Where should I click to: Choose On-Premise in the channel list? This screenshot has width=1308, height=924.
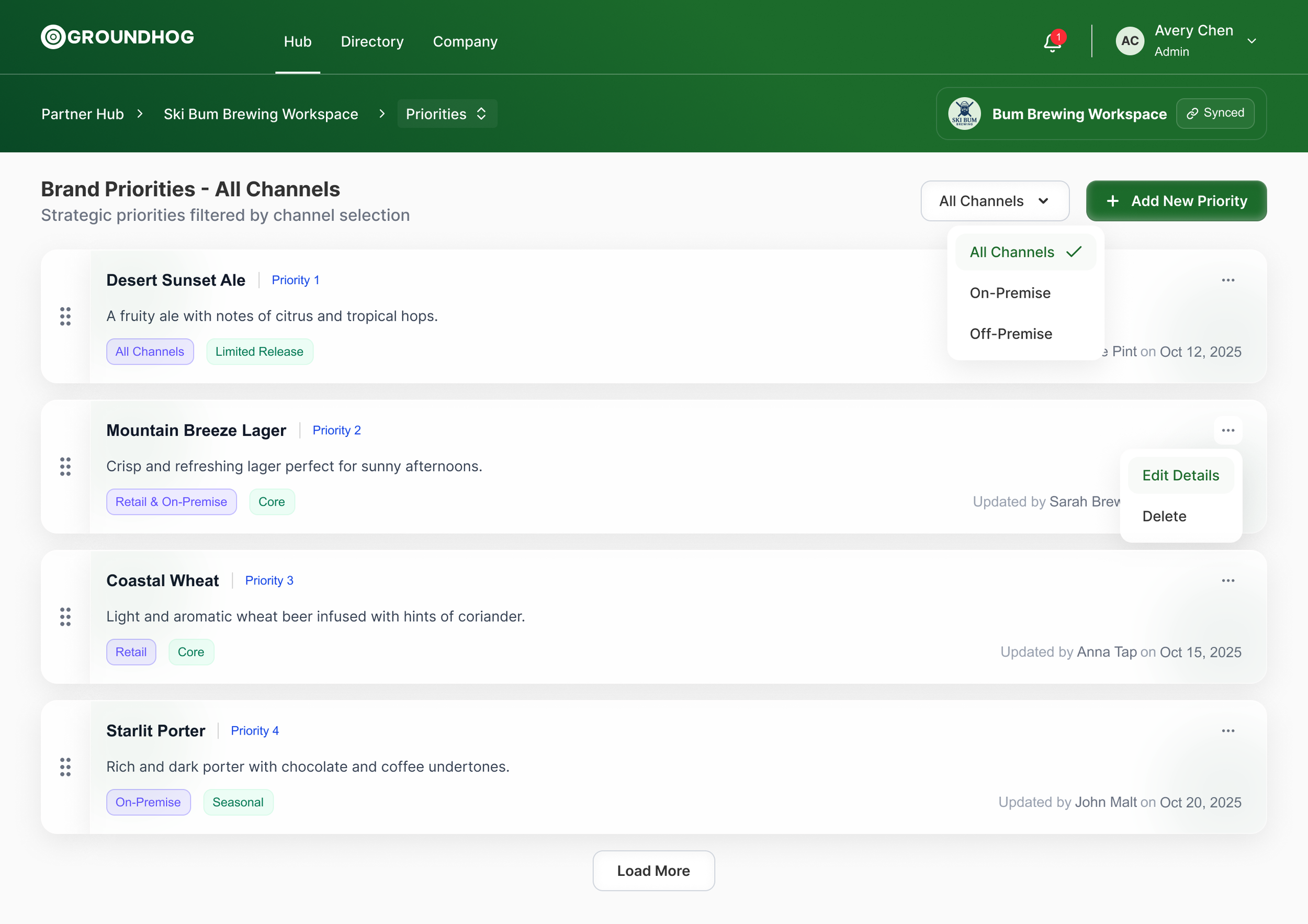coord(1010,293)
